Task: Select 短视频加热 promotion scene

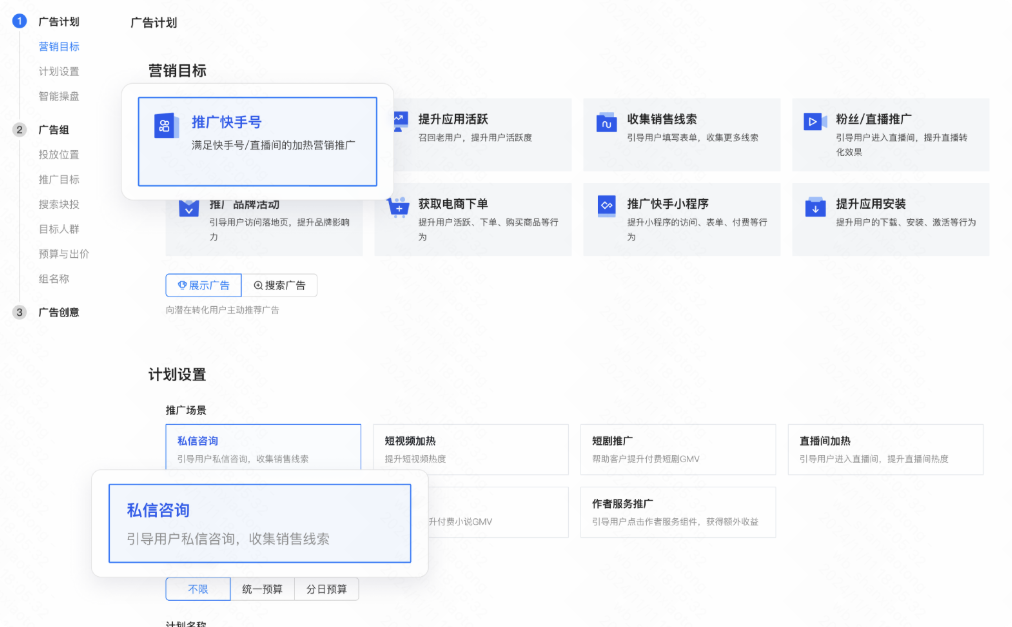Action: pyautogui.click(x=471, y=449)
